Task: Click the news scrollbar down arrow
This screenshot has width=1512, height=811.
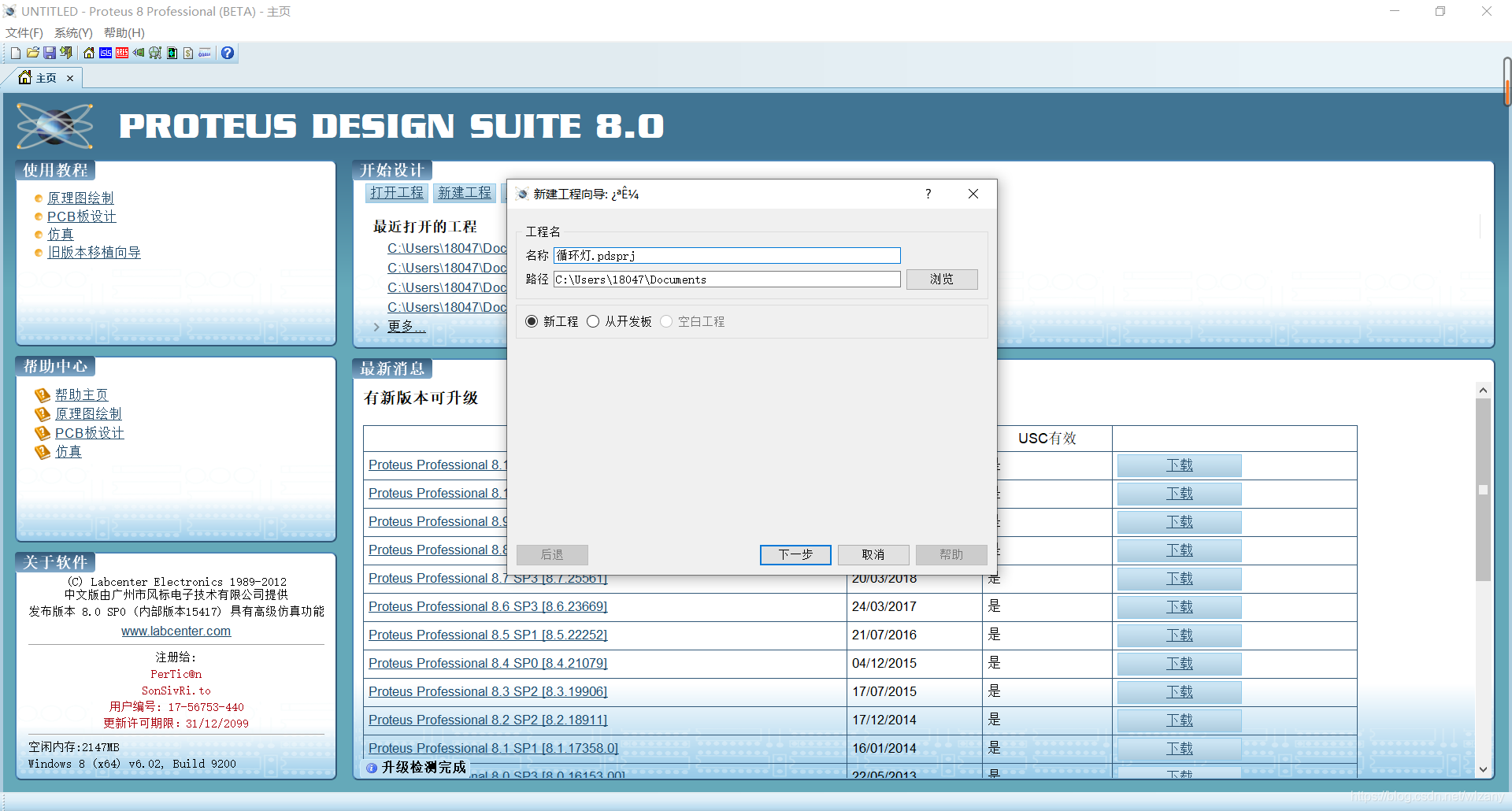Action: point(1483,769)
